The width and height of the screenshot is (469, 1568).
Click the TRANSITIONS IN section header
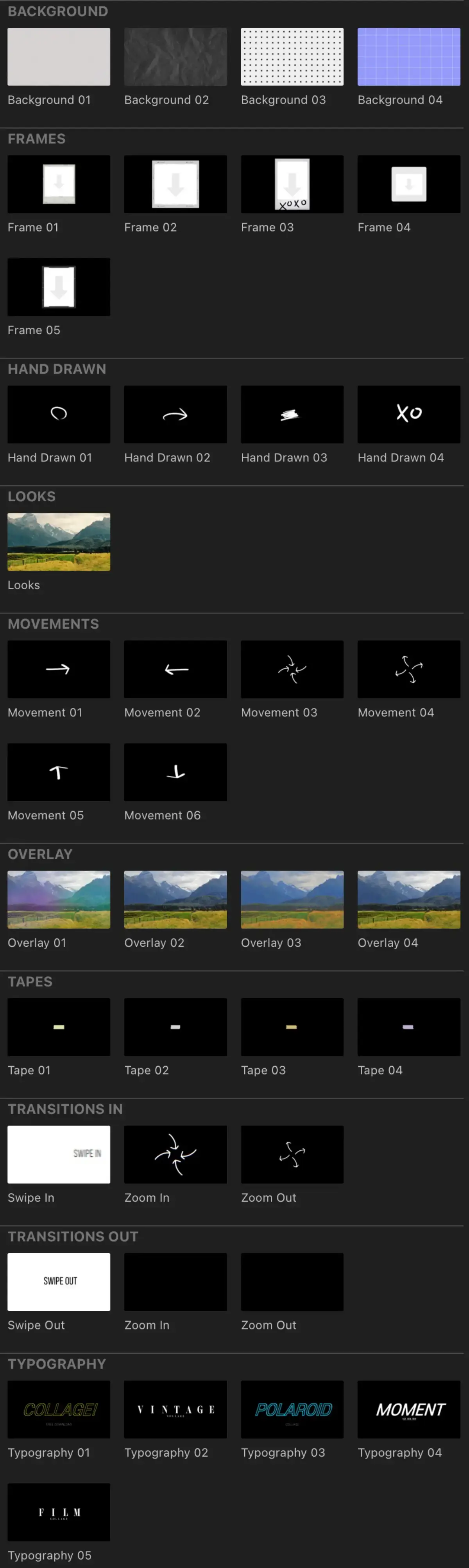(x=65, y=1109)
